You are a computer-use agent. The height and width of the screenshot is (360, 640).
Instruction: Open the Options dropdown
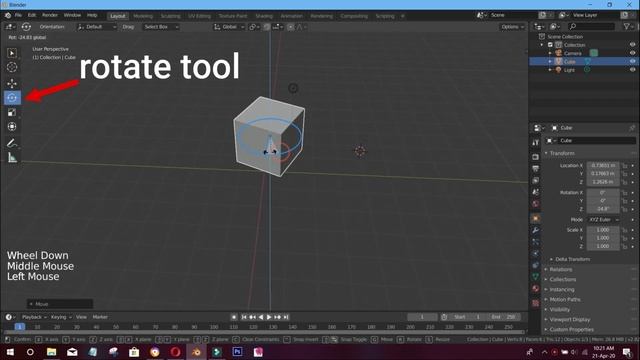(512, 27)
